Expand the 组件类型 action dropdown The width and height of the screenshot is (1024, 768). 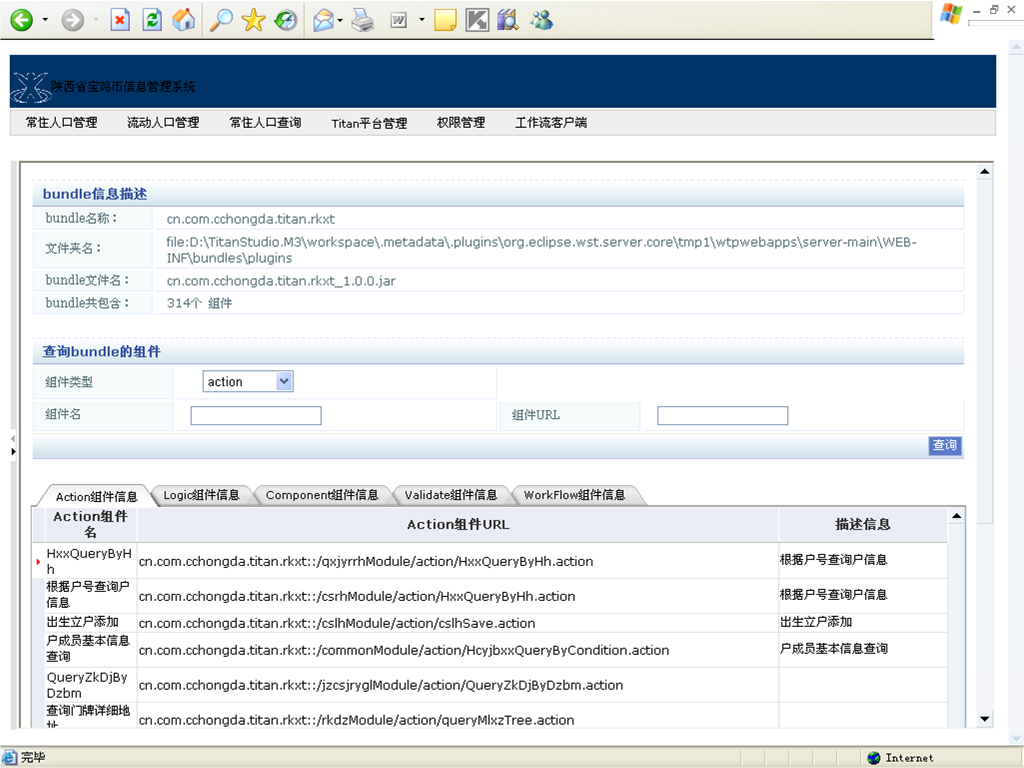(x=284, y=381)
